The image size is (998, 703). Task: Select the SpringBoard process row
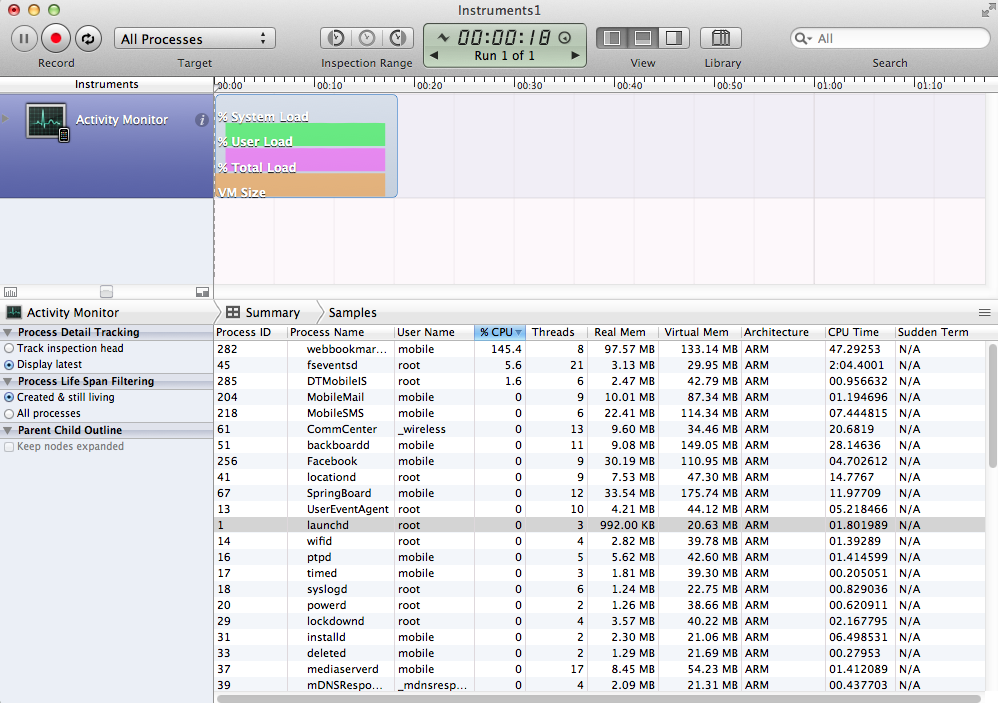(601, 493)
